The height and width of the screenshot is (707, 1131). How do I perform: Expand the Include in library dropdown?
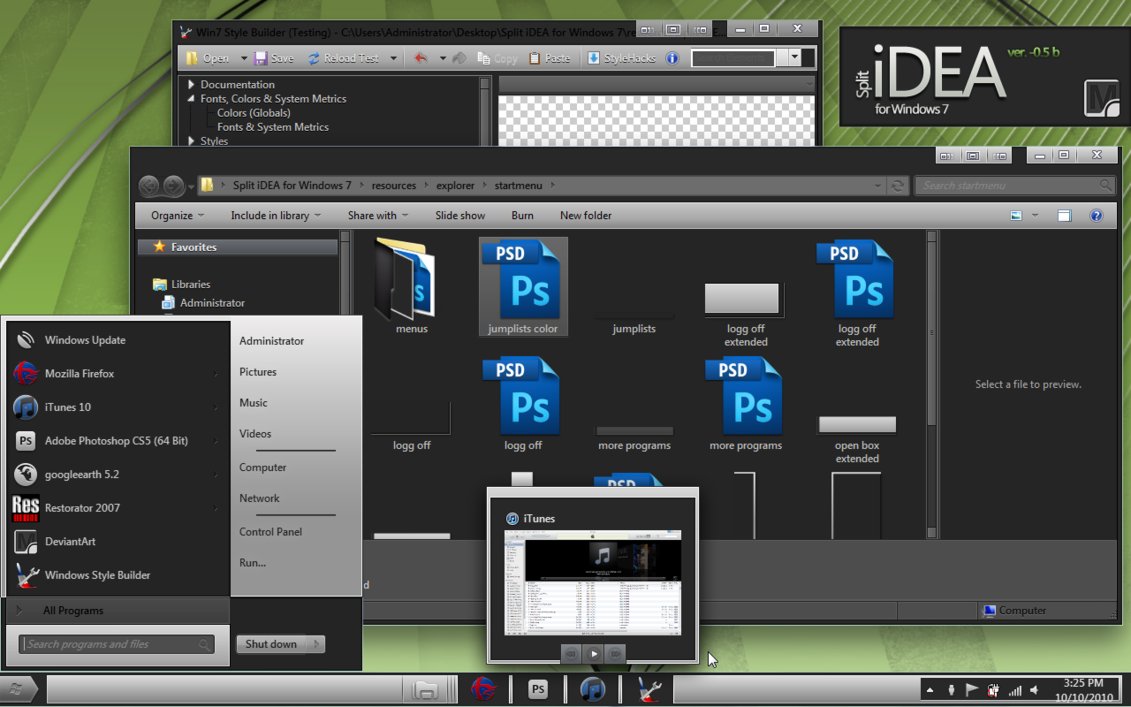tap(276, 216)
